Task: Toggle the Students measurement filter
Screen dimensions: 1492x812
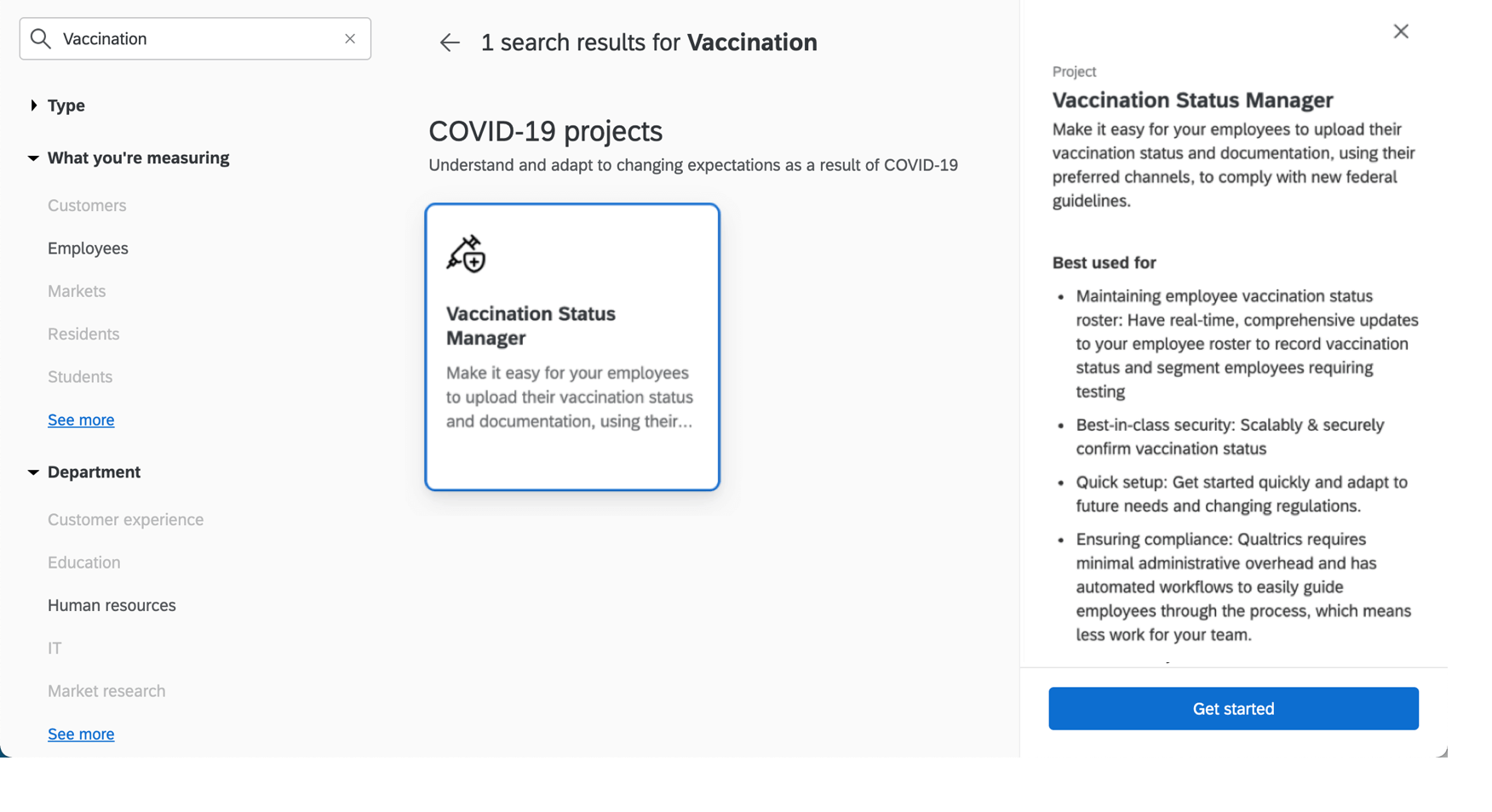Action: [79, 376]
